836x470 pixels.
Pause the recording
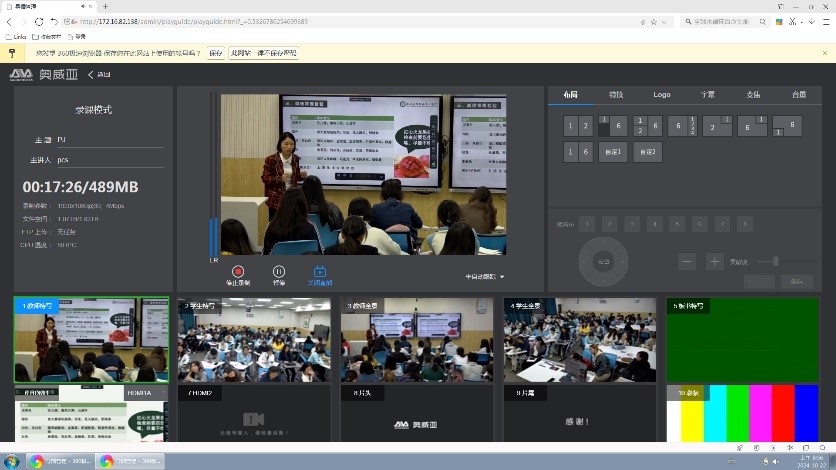pyautogui.click(x=279, y=271)
